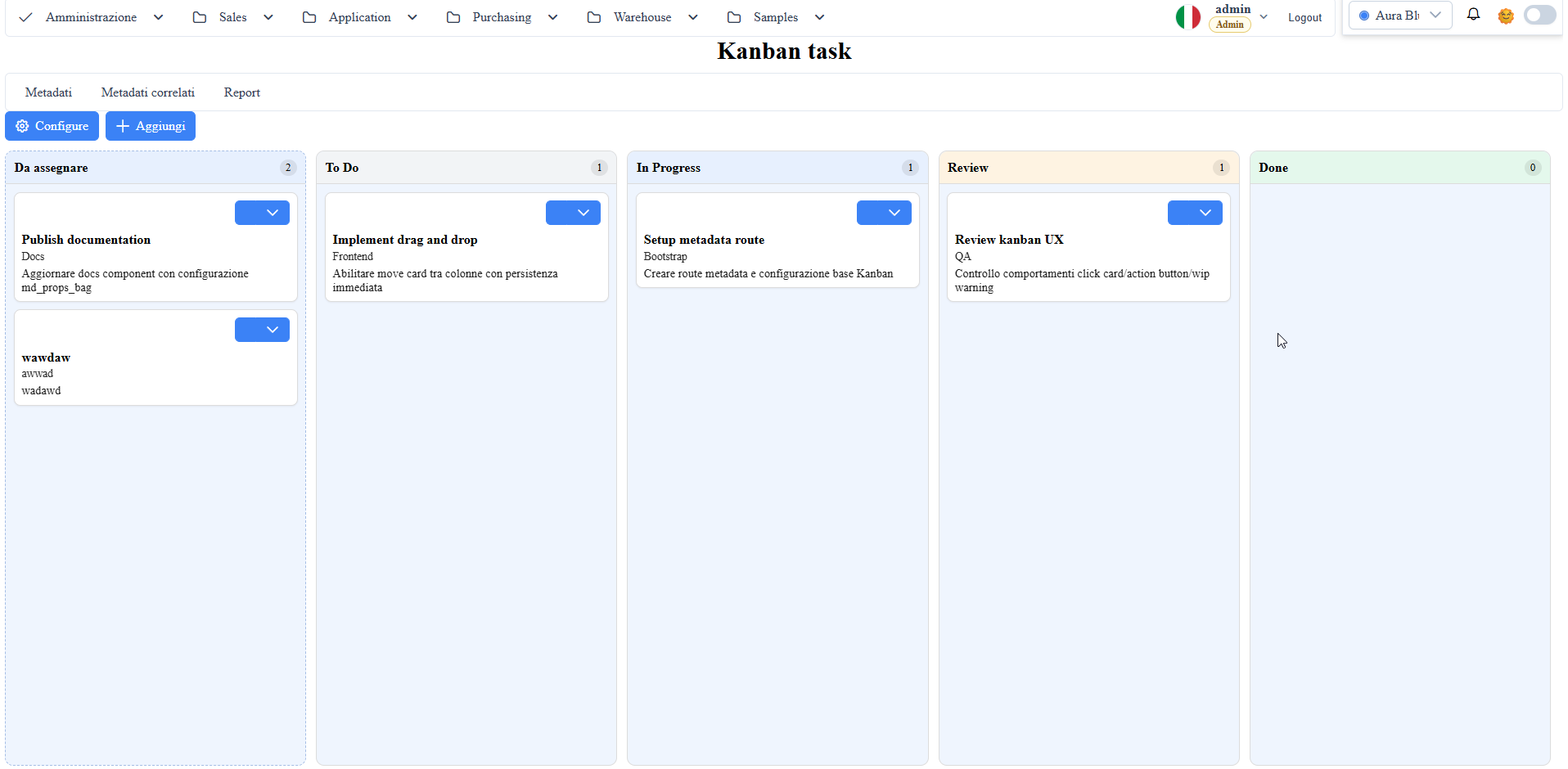Click the folder icon beside Warehouse
The image size is (1568, 769).
click(594, 17)
